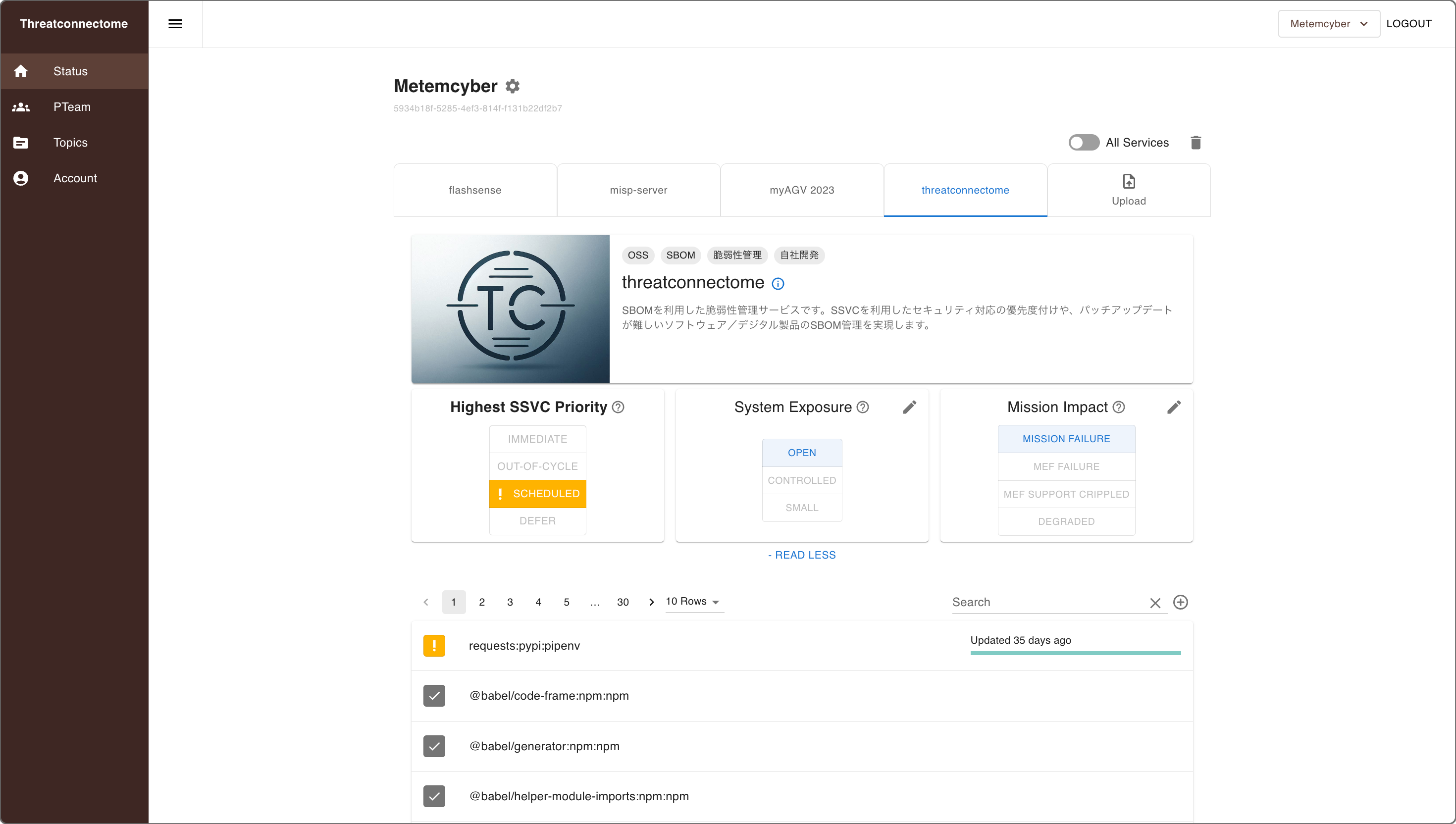The image size is (1456, 824).
Task: Open the hamburger navigation menu
Action: point(175,24)
